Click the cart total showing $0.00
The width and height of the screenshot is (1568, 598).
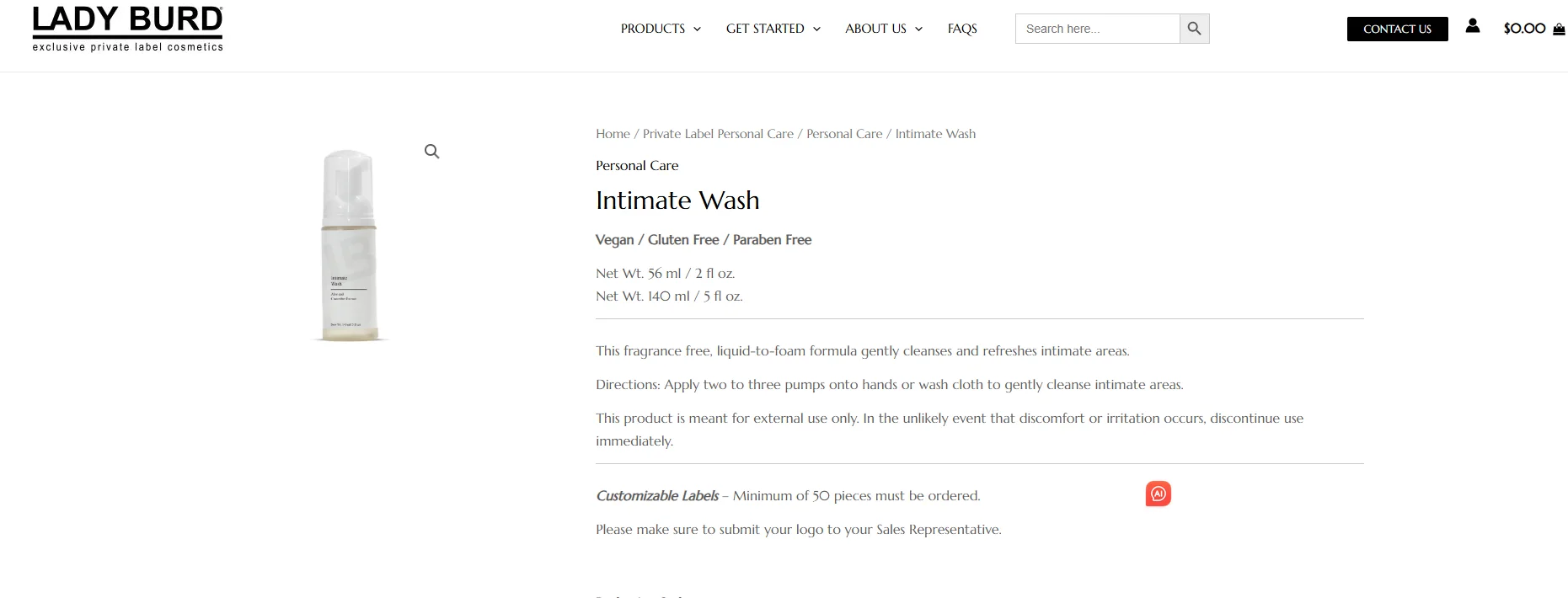pyautogui.click(x=1523, y=28)
